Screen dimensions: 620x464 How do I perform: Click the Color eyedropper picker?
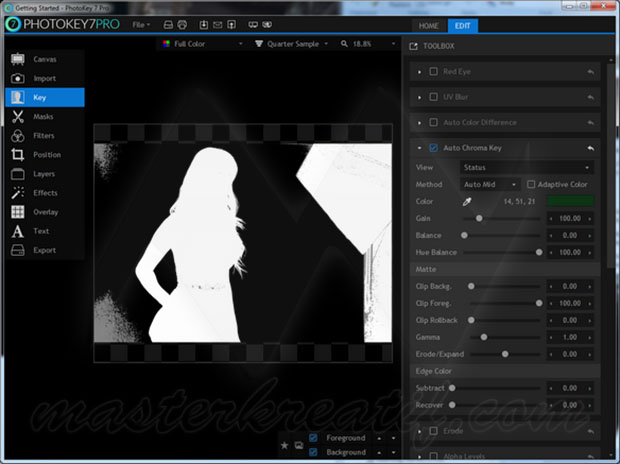465,201
